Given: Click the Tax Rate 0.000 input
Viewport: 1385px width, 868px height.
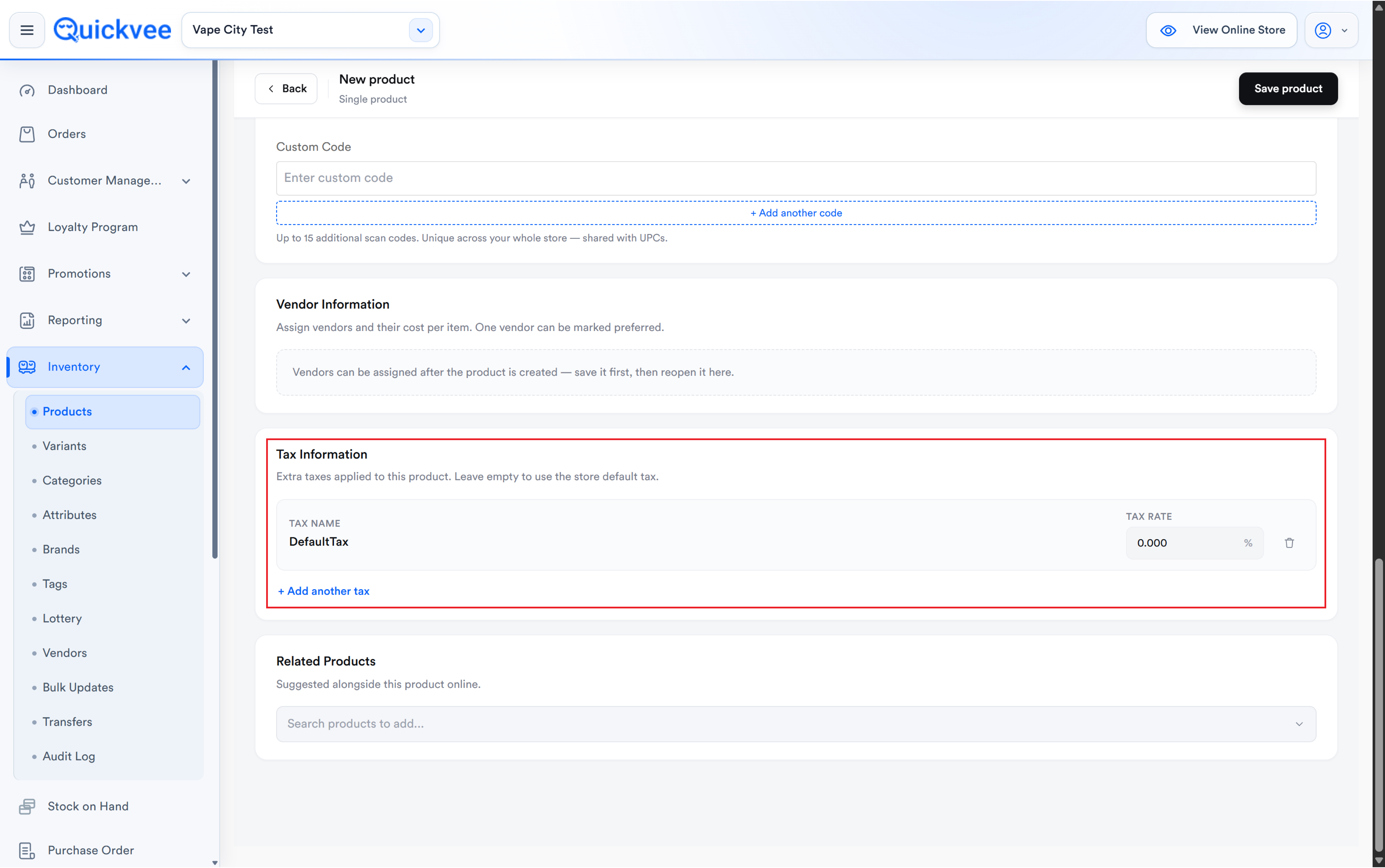Looking at the screenshot, I should 1194,543.
